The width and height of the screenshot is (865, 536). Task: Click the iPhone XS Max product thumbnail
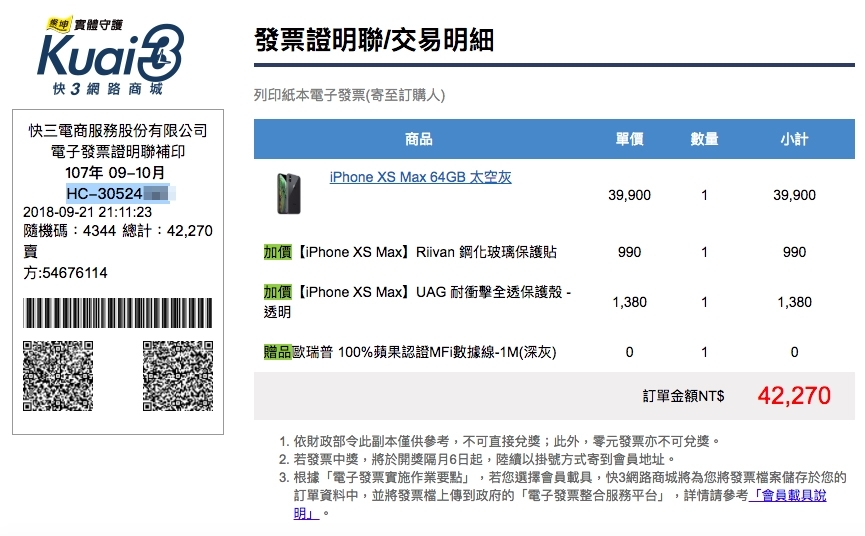coord(289,194)
